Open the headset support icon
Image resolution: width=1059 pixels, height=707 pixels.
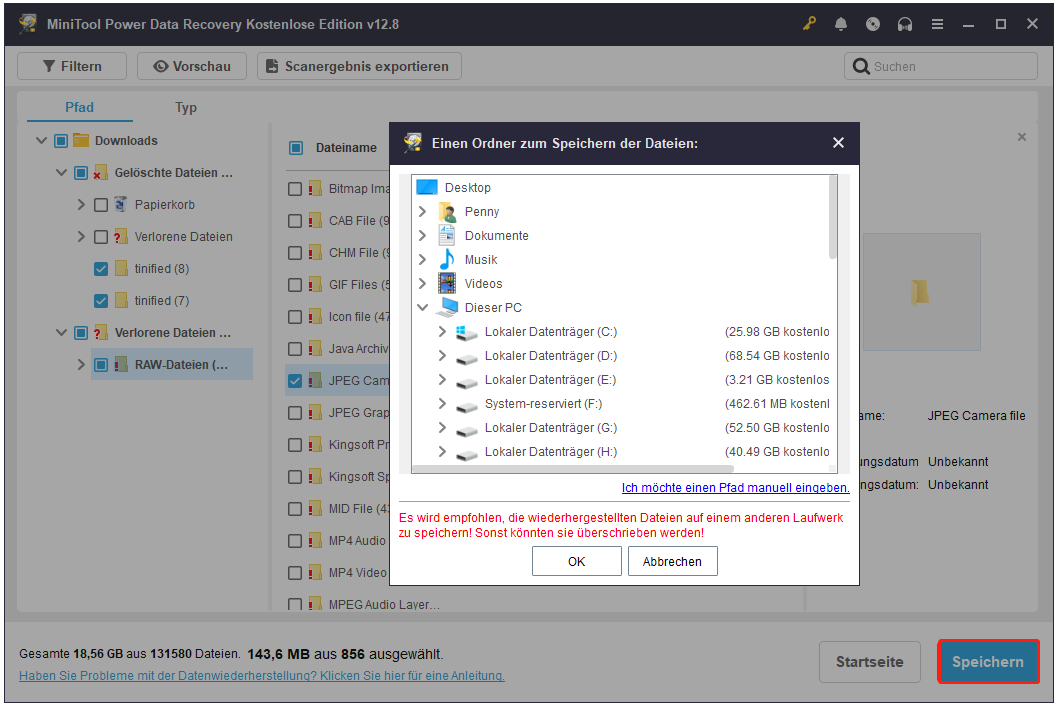coord(905,24)
